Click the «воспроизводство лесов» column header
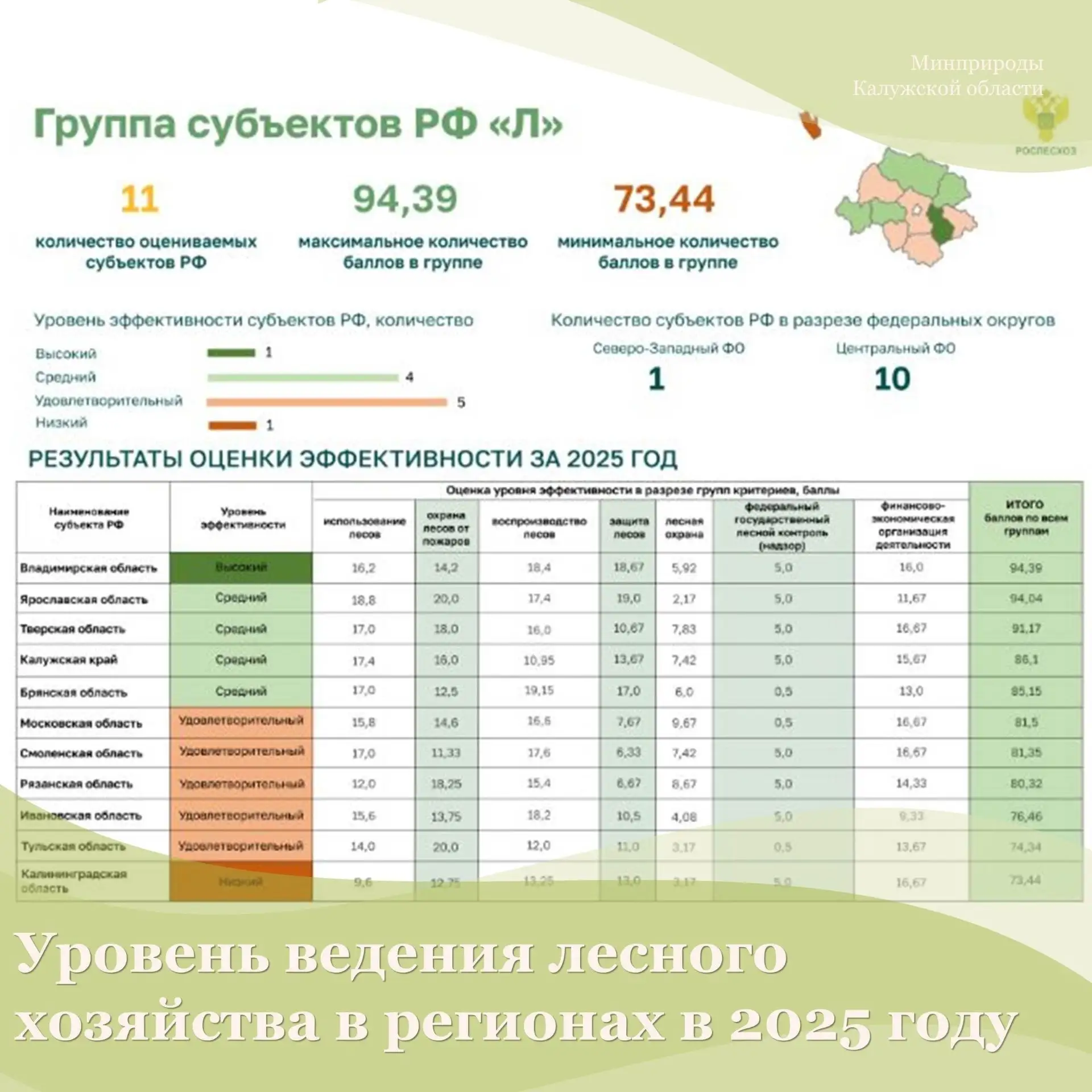The width and height of the screenshot is (1092, 1092). pos(539,527)
